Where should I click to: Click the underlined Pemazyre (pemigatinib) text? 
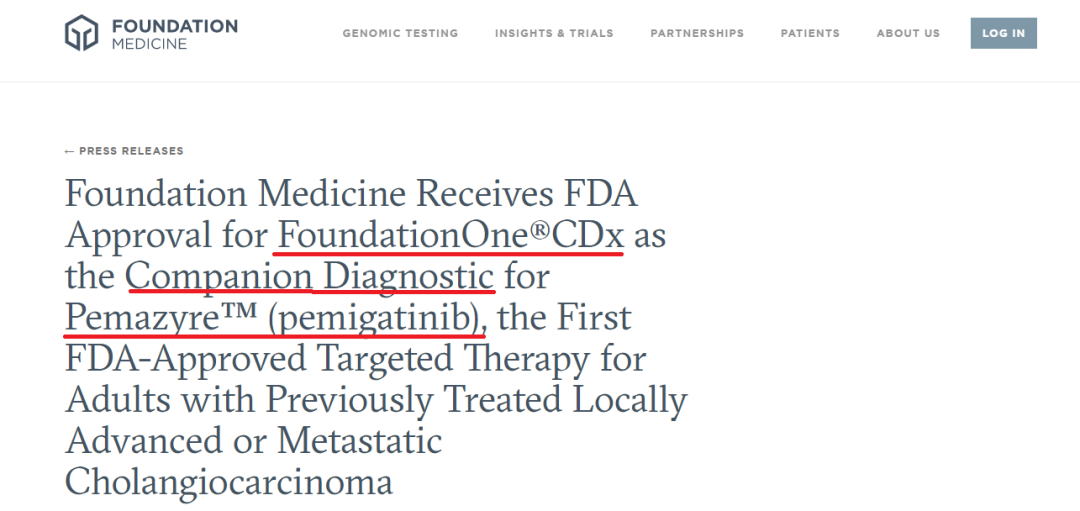click(x=274, y=318)
